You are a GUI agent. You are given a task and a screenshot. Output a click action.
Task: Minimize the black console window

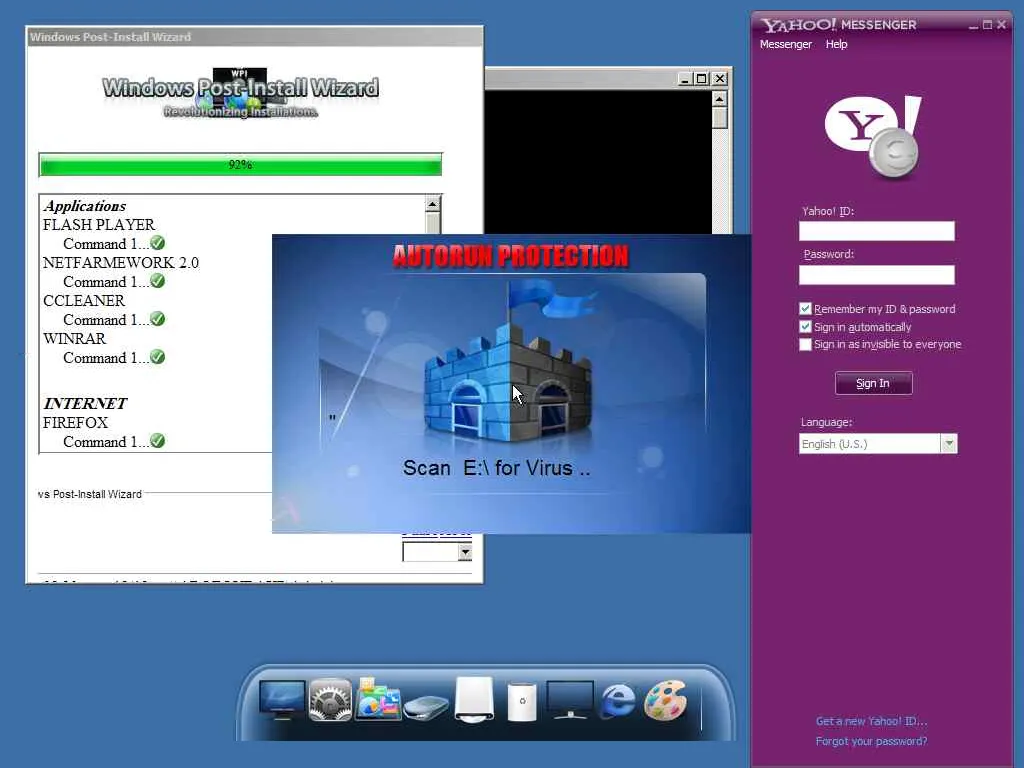pyautogui.click(x=684, y=78)
